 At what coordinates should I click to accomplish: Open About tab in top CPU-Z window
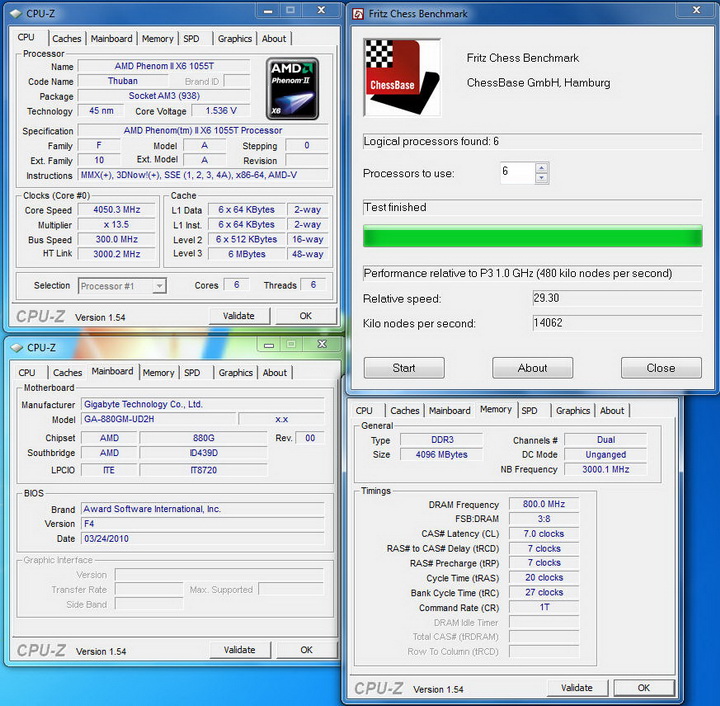pos(274,39)
